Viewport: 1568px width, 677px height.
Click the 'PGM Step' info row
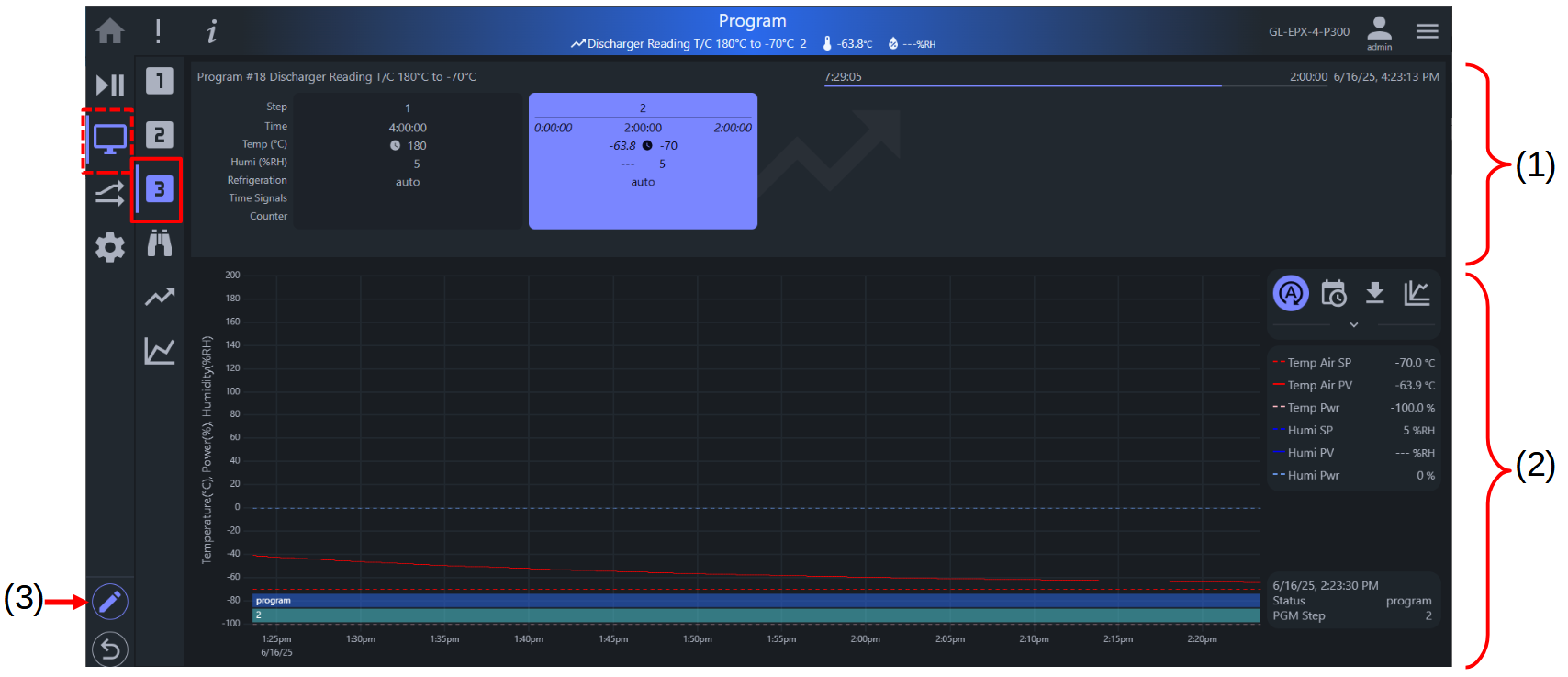[x=1351, y=615]
